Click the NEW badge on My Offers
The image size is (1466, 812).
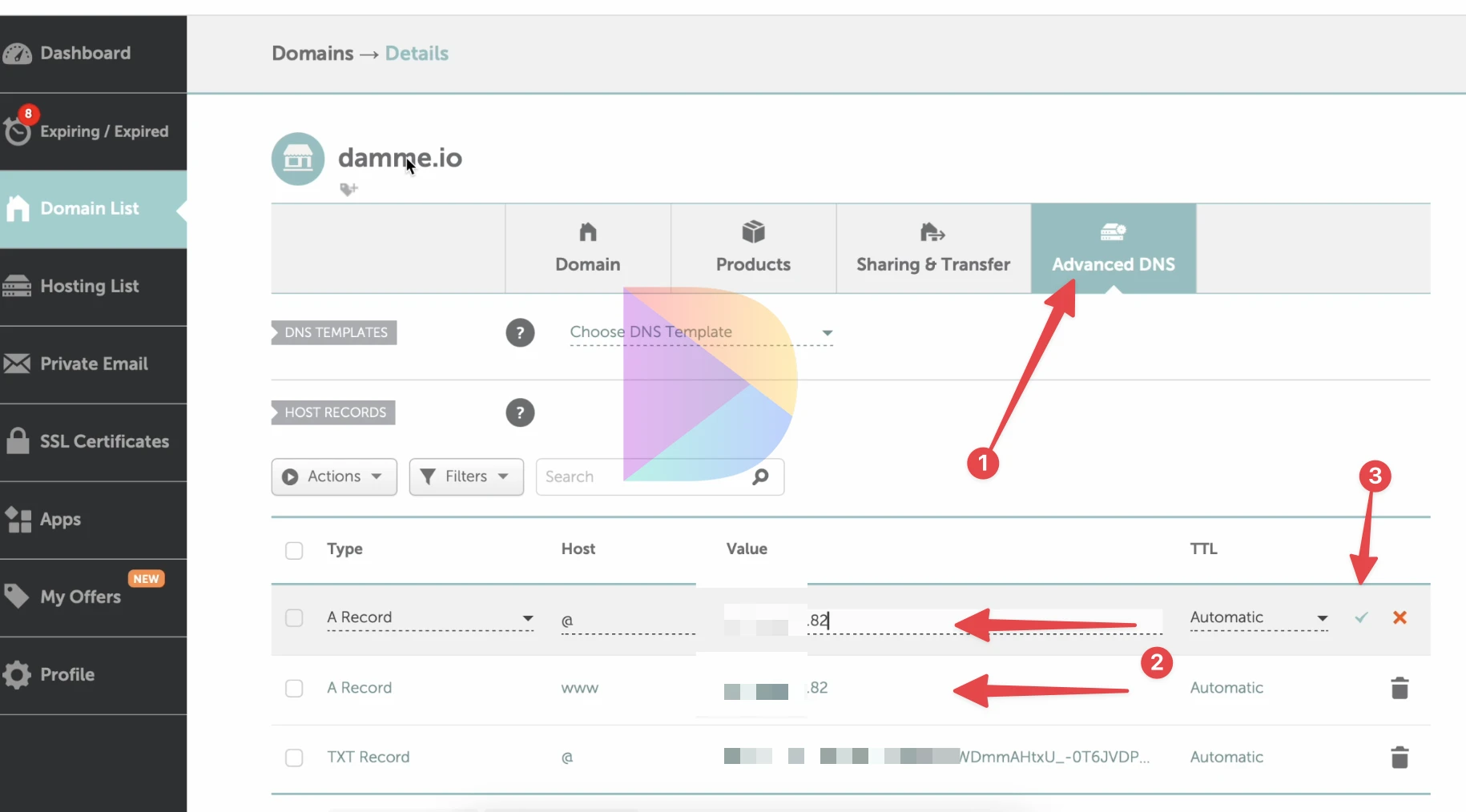pos(146,579)
